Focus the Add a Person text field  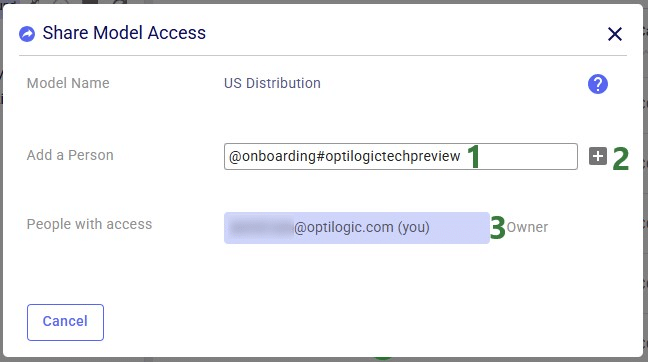coord(400,156)
